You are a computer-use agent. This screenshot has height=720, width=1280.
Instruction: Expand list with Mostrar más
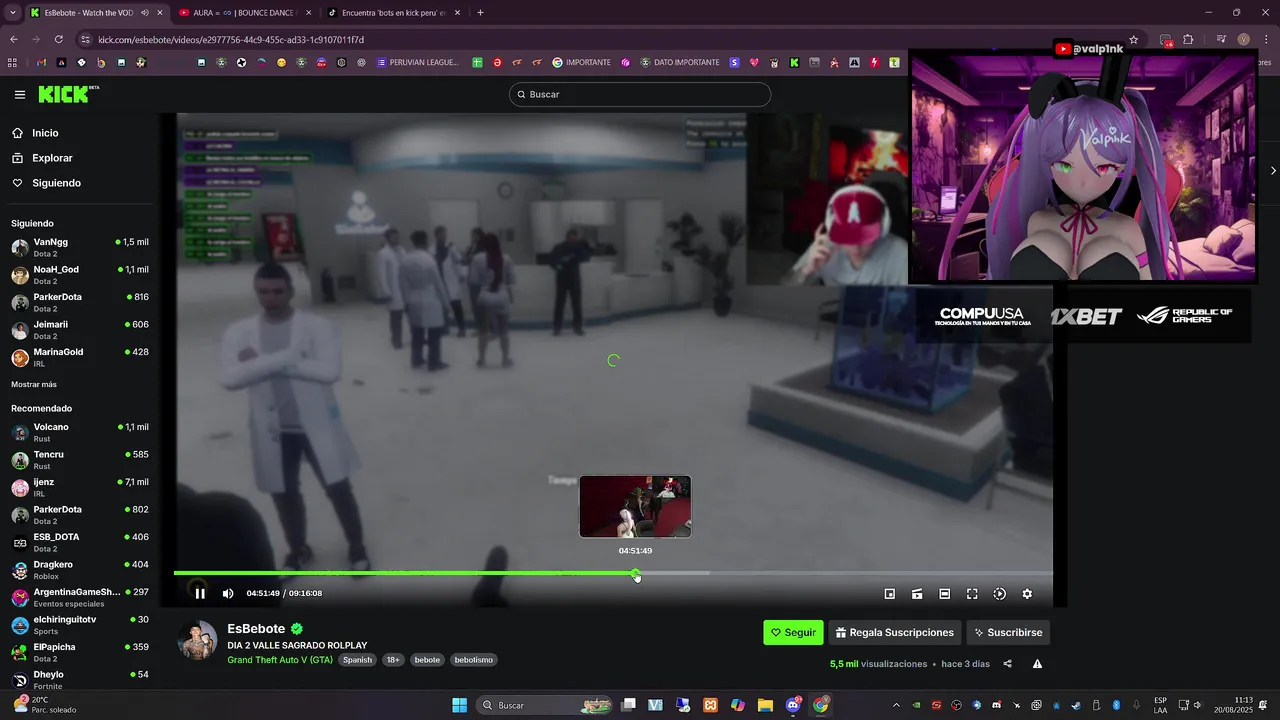tap(34, 384)
